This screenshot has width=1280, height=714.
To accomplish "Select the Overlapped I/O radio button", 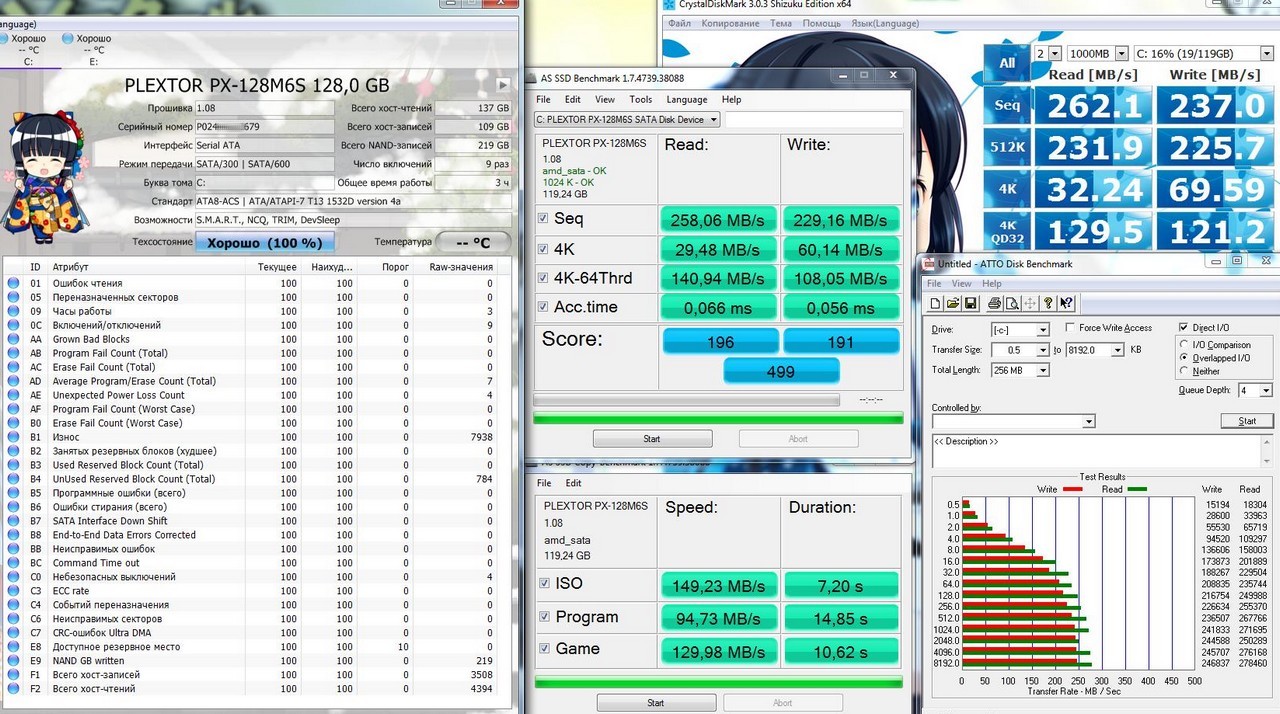I will pos(1185,358).
